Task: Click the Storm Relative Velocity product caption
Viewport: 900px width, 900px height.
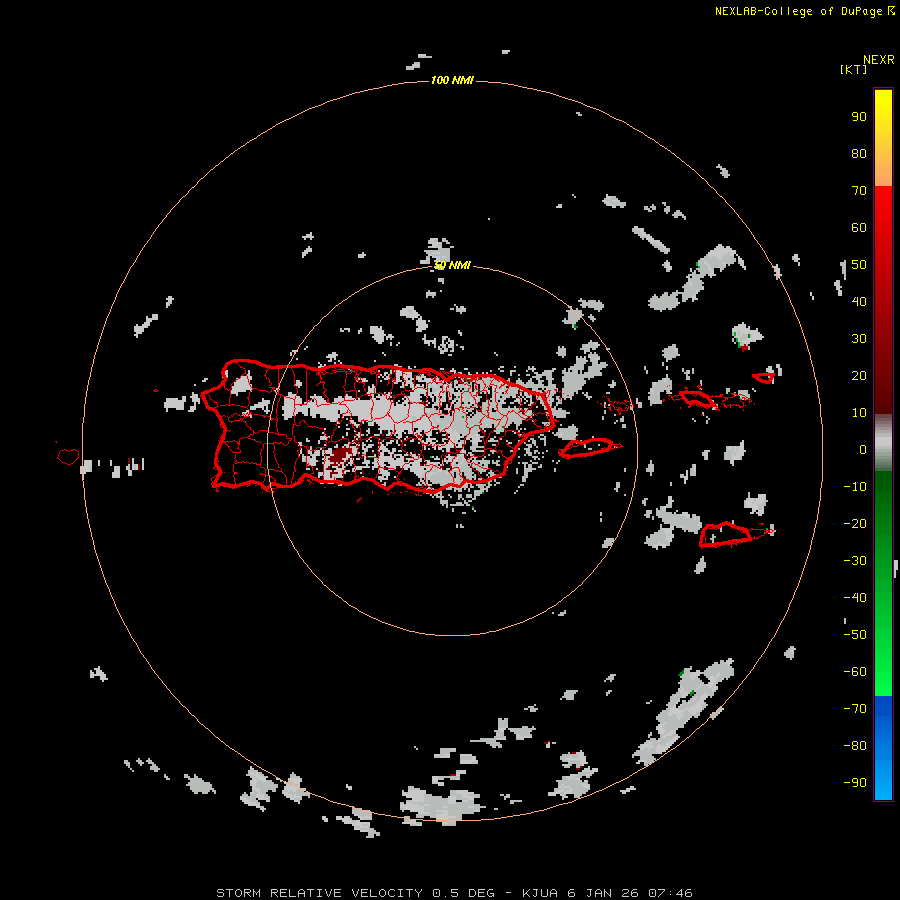Action: tap(454, 893)
